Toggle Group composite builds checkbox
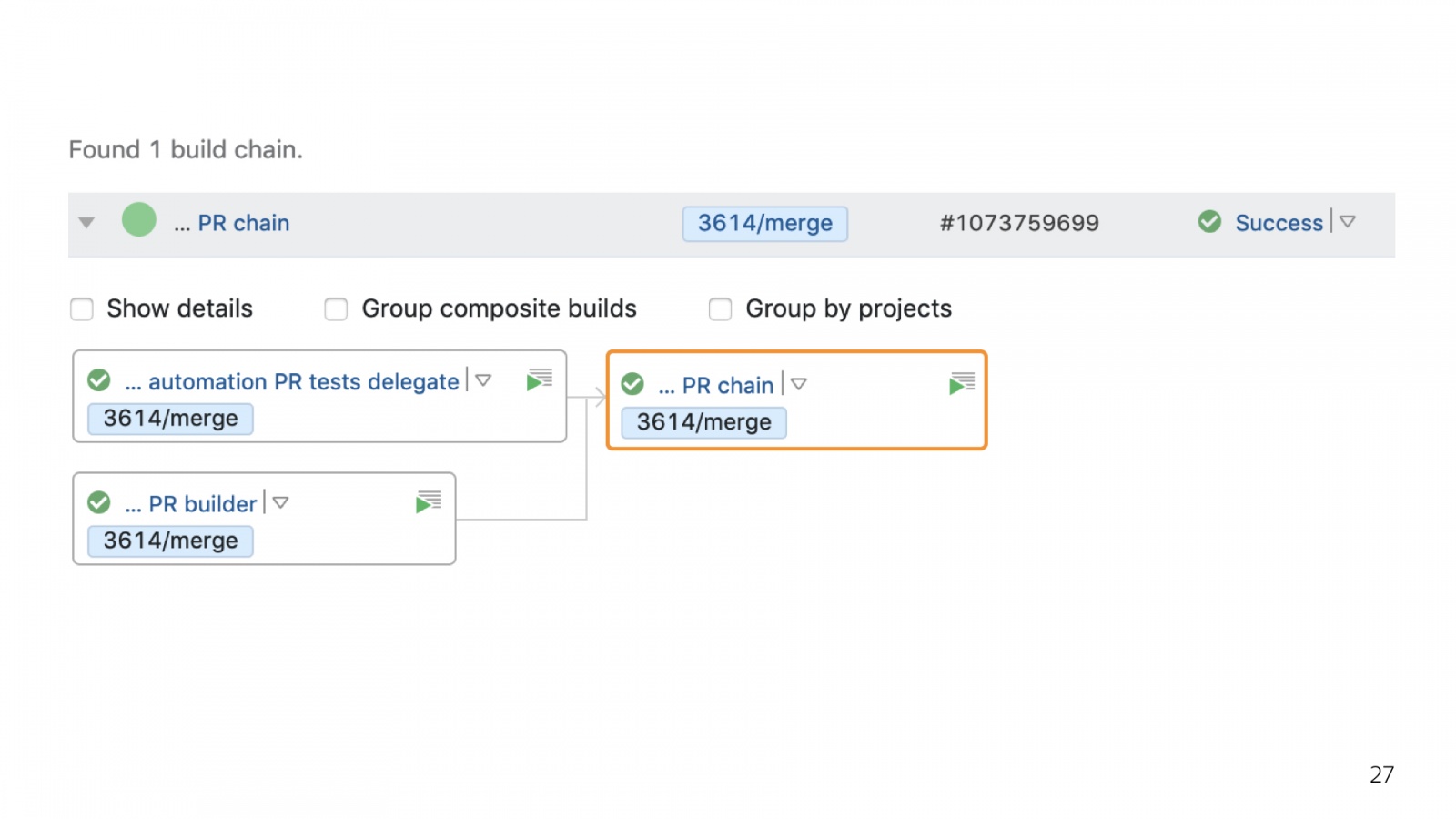The width and height of the screenshot is (1456, 819). coord(336,309)
